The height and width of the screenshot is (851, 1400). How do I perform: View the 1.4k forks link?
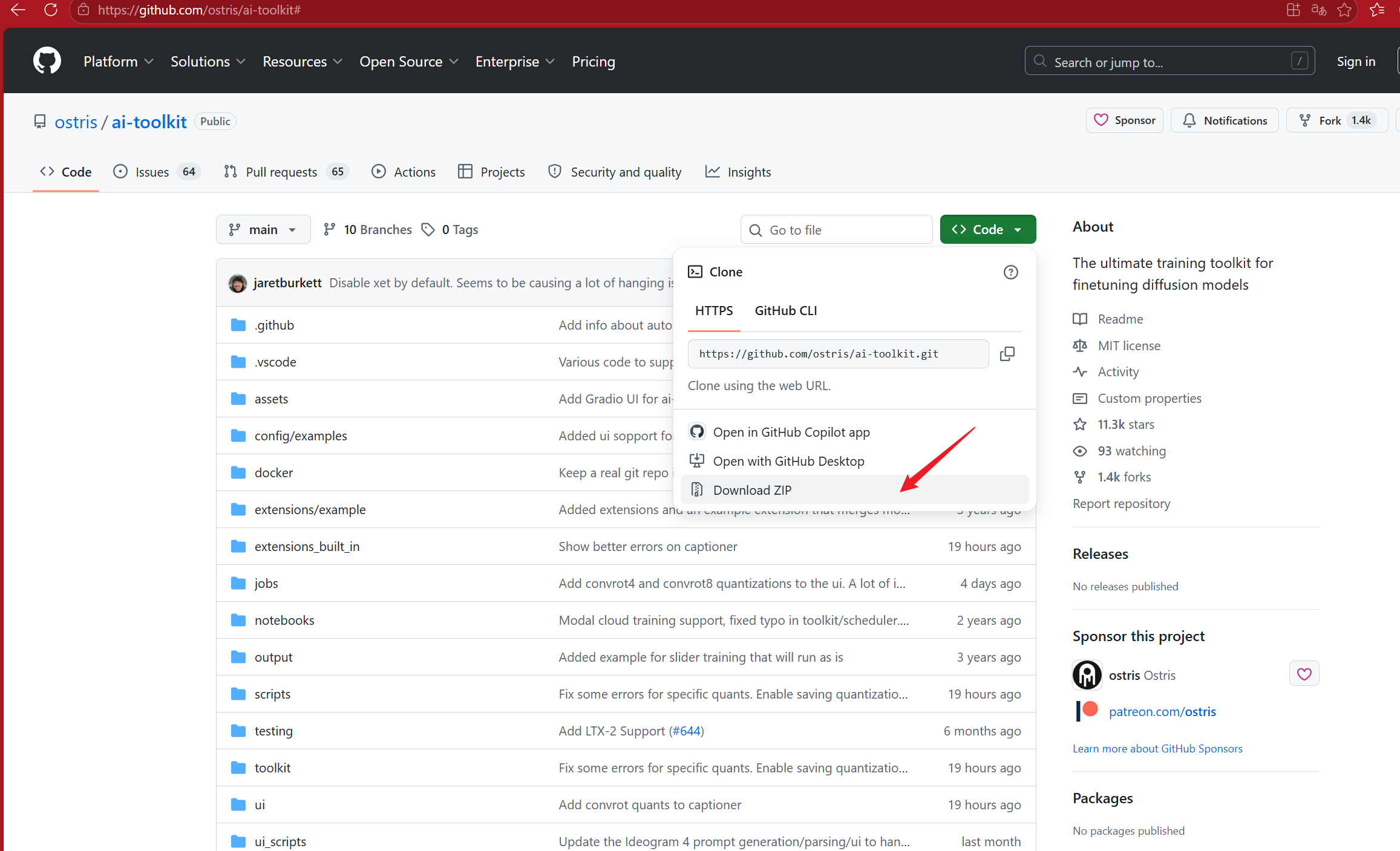pyautogui.click(x=1124, y=477)
